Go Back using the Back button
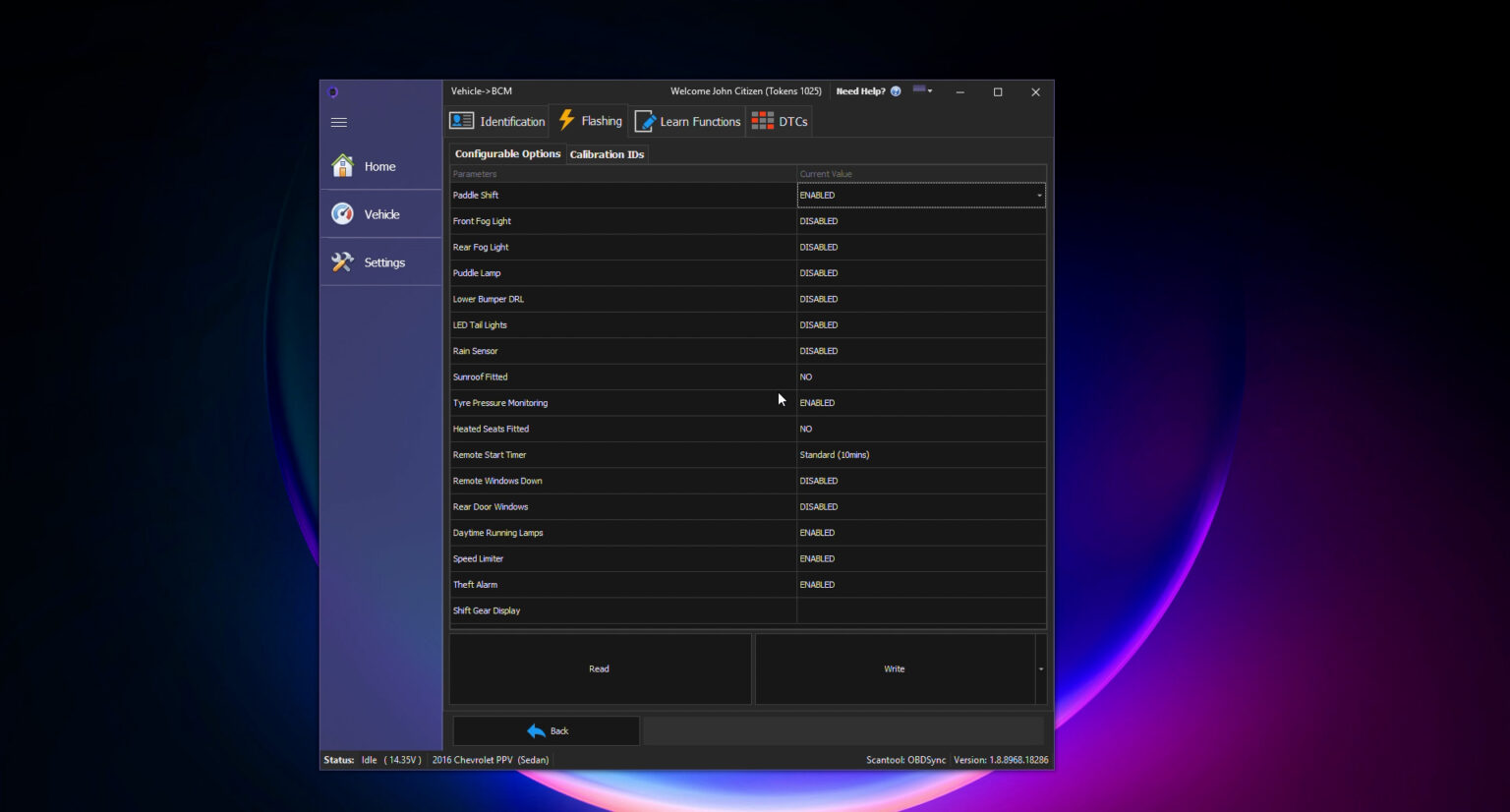1510x812 pixels. pyautogui.click(x=547, y=731)
